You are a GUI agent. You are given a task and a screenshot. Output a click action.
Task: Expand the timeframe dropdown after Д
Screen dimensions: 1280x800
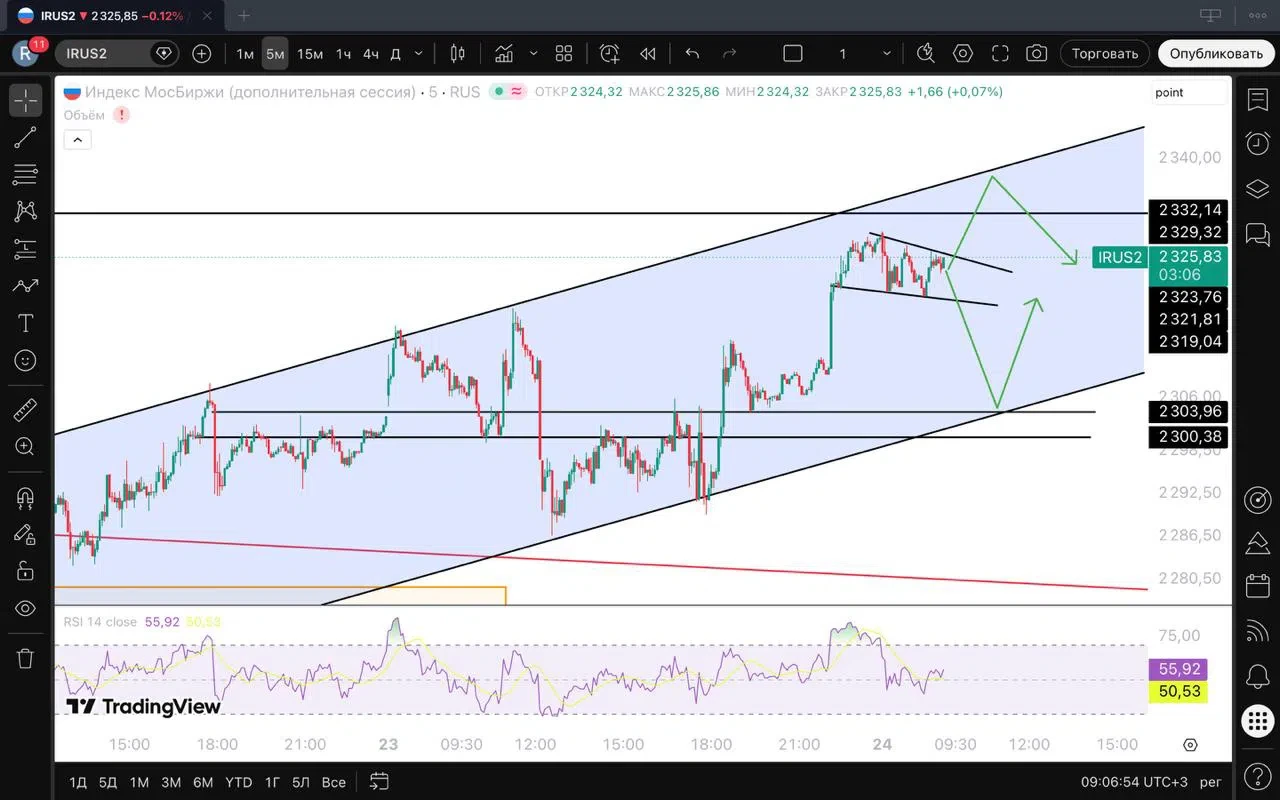pyautogui.click(x=418, y=53)
